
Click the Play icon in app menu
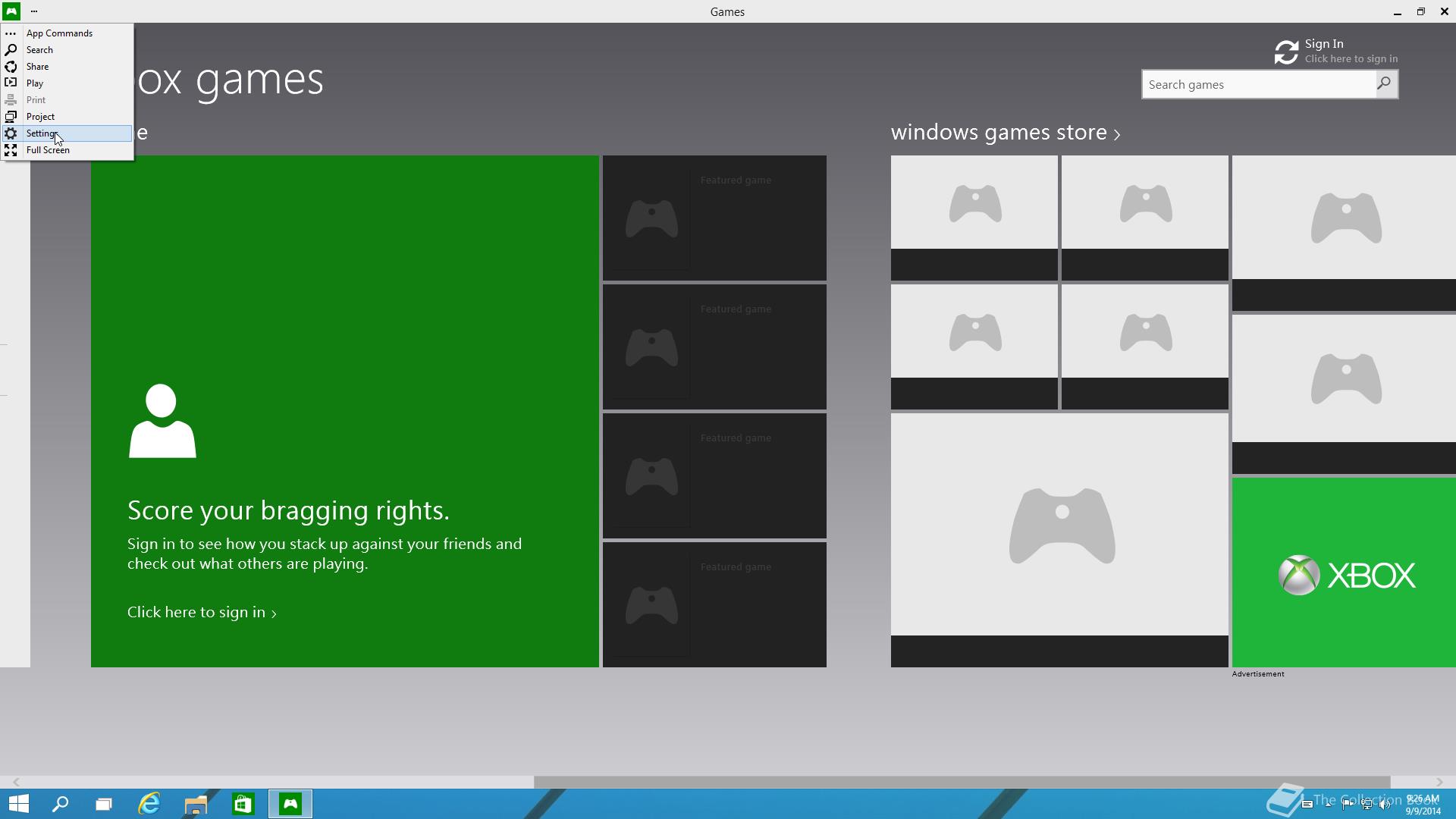(x=11, y=83)
